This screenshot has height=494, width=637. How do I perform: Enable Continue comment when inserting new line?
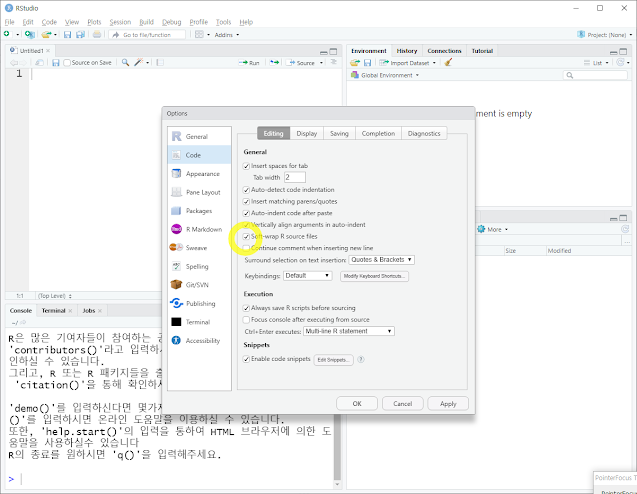[x=246, y=248]
